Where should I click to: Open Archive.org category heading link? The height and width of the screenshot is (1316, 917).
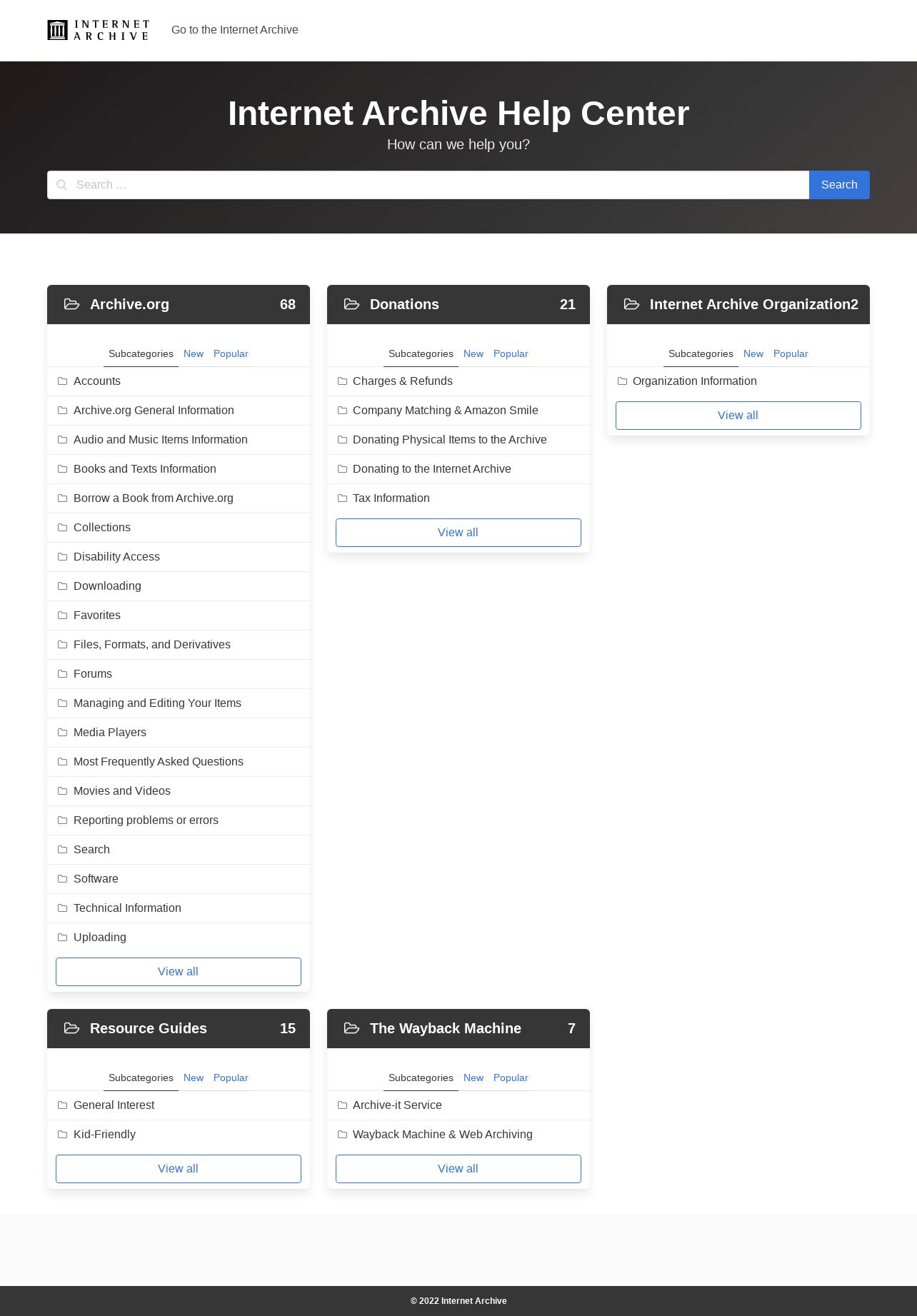coord(129,304)
